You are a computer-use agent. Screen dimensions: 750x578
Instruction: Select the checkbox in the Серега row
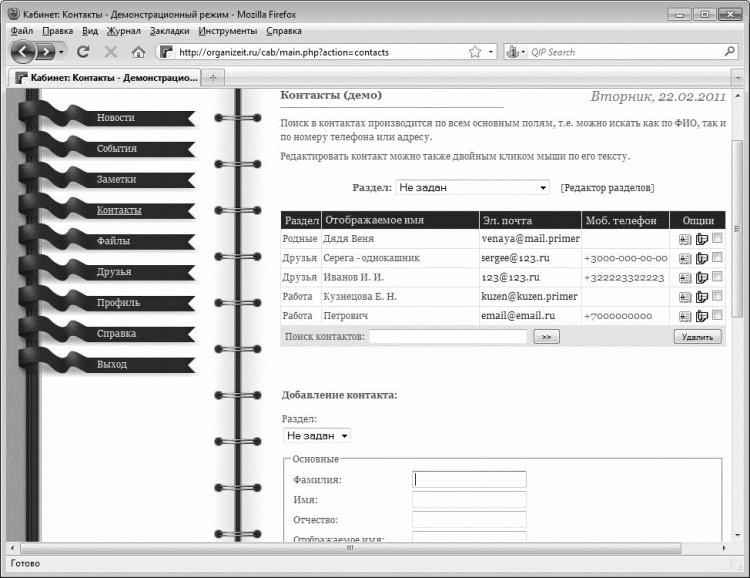point(717,257)
